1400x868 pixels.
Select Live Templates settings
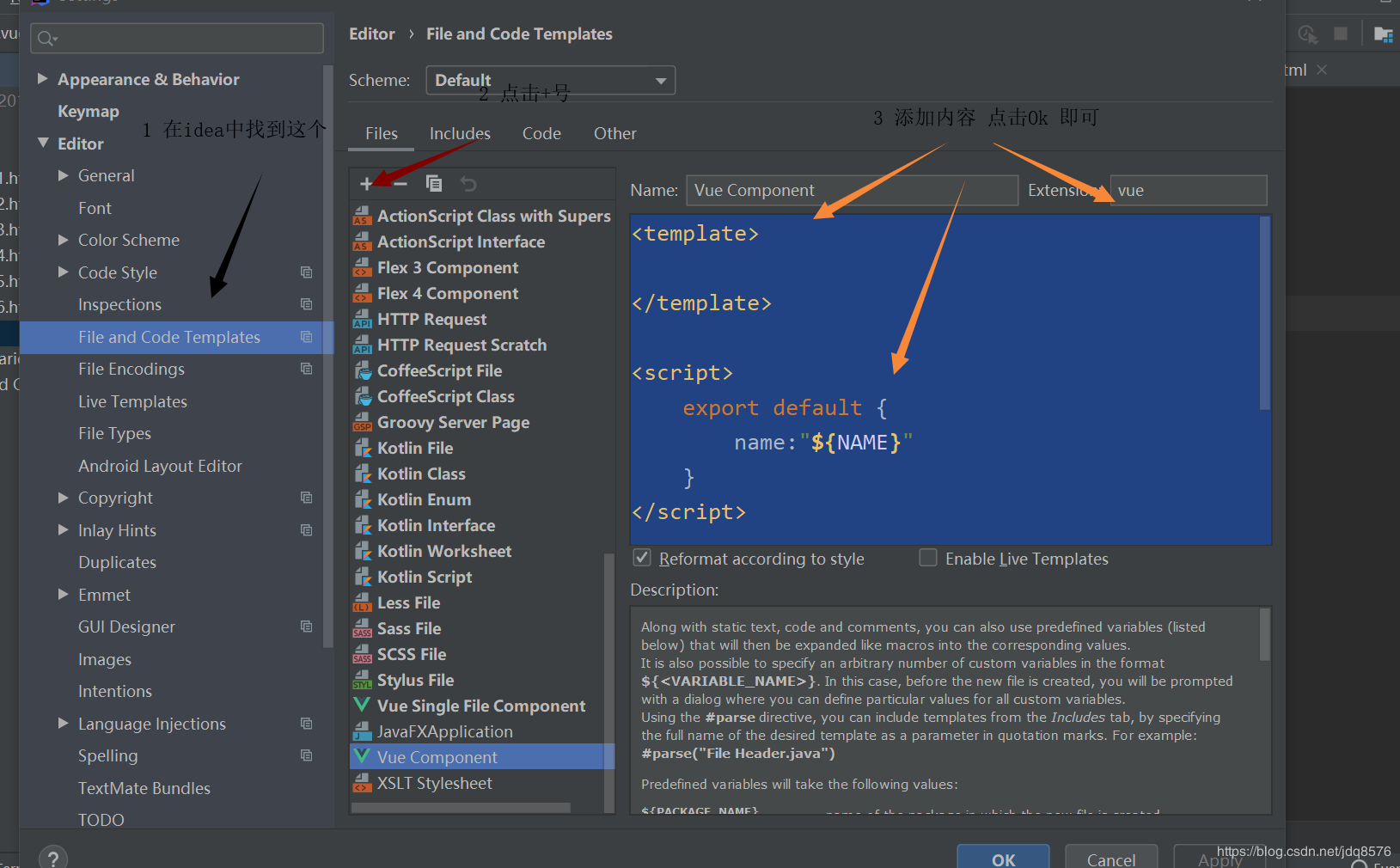[x=132, y=401]
